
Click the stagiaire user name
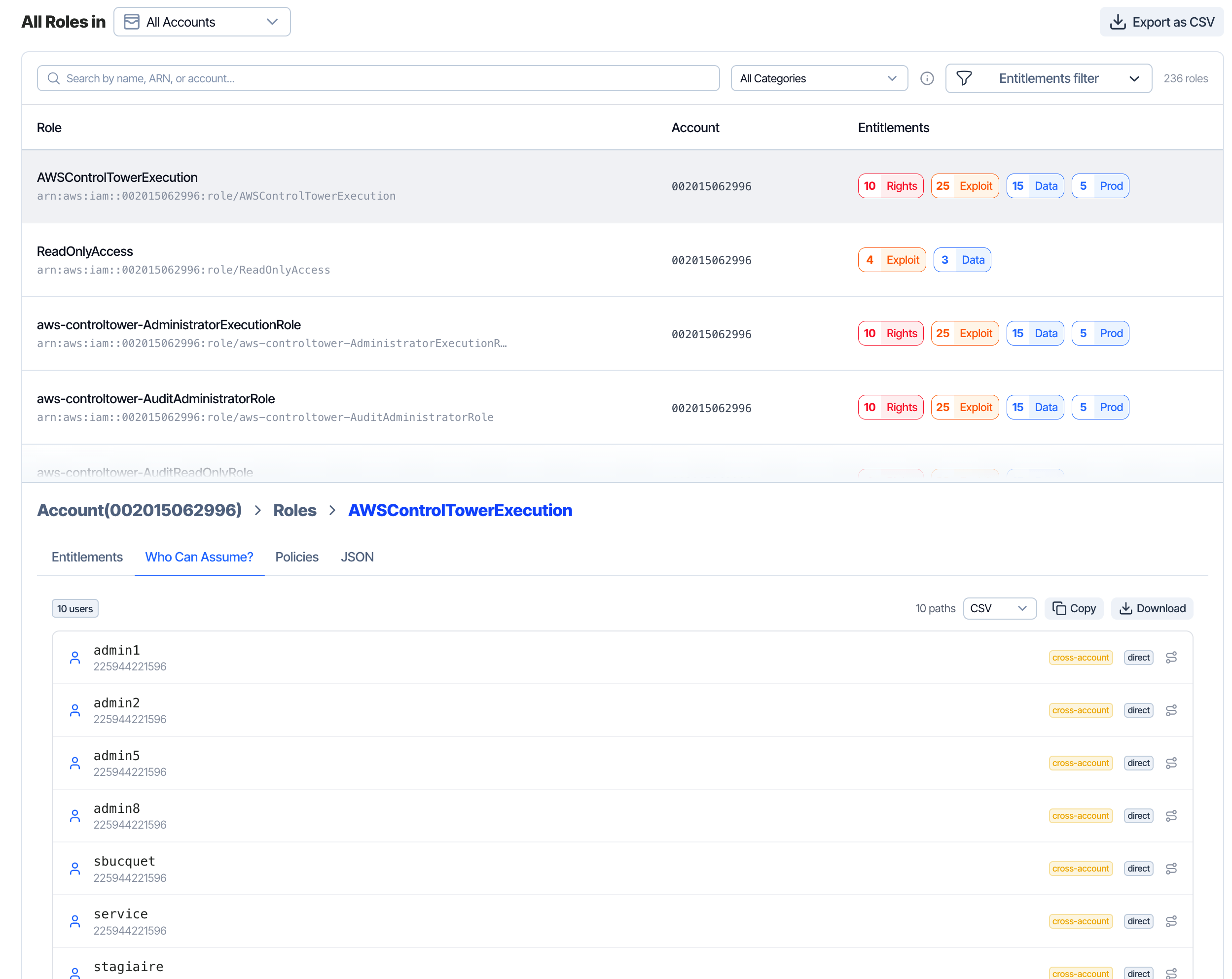129,967
